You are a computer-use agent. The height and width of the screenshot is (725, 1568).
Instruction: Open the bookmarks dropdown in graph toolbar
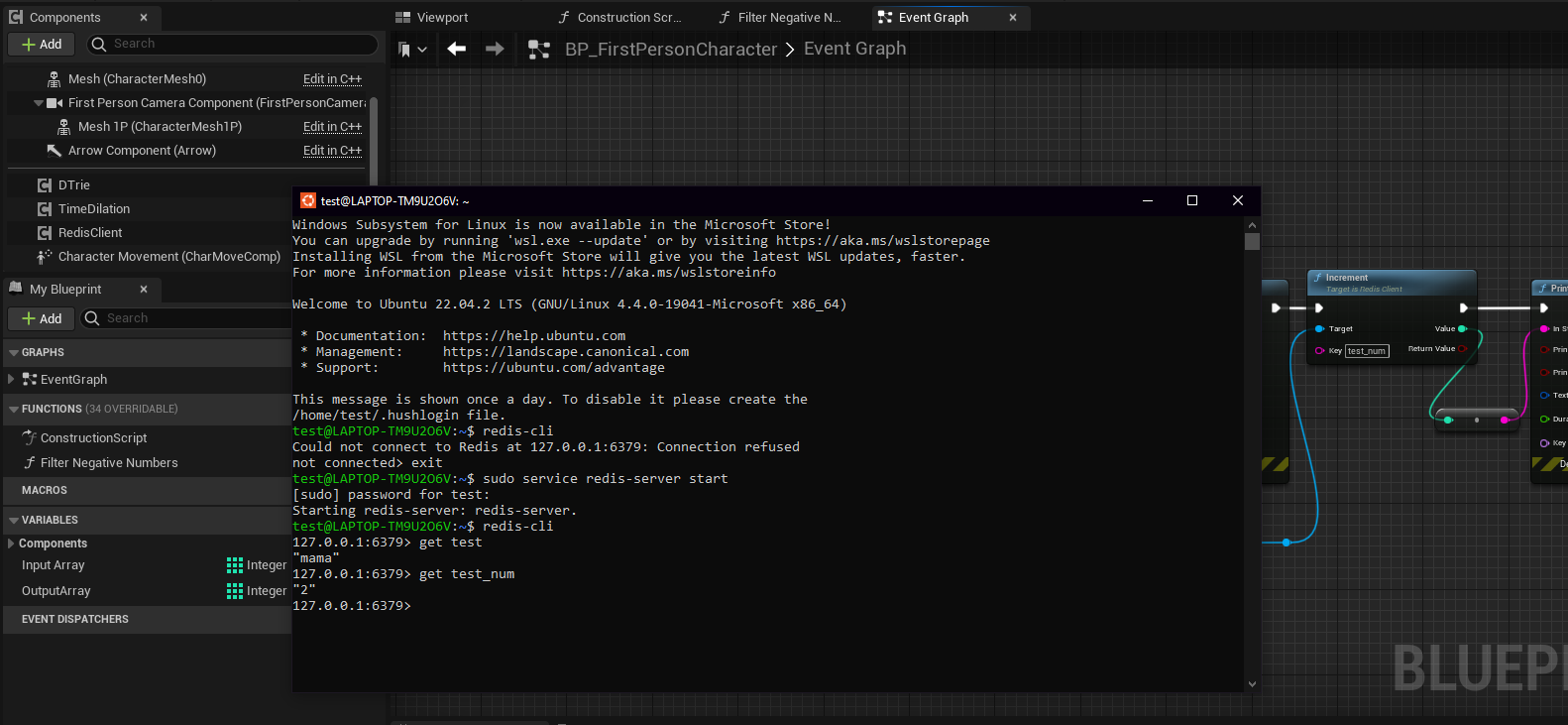(411, 49)
